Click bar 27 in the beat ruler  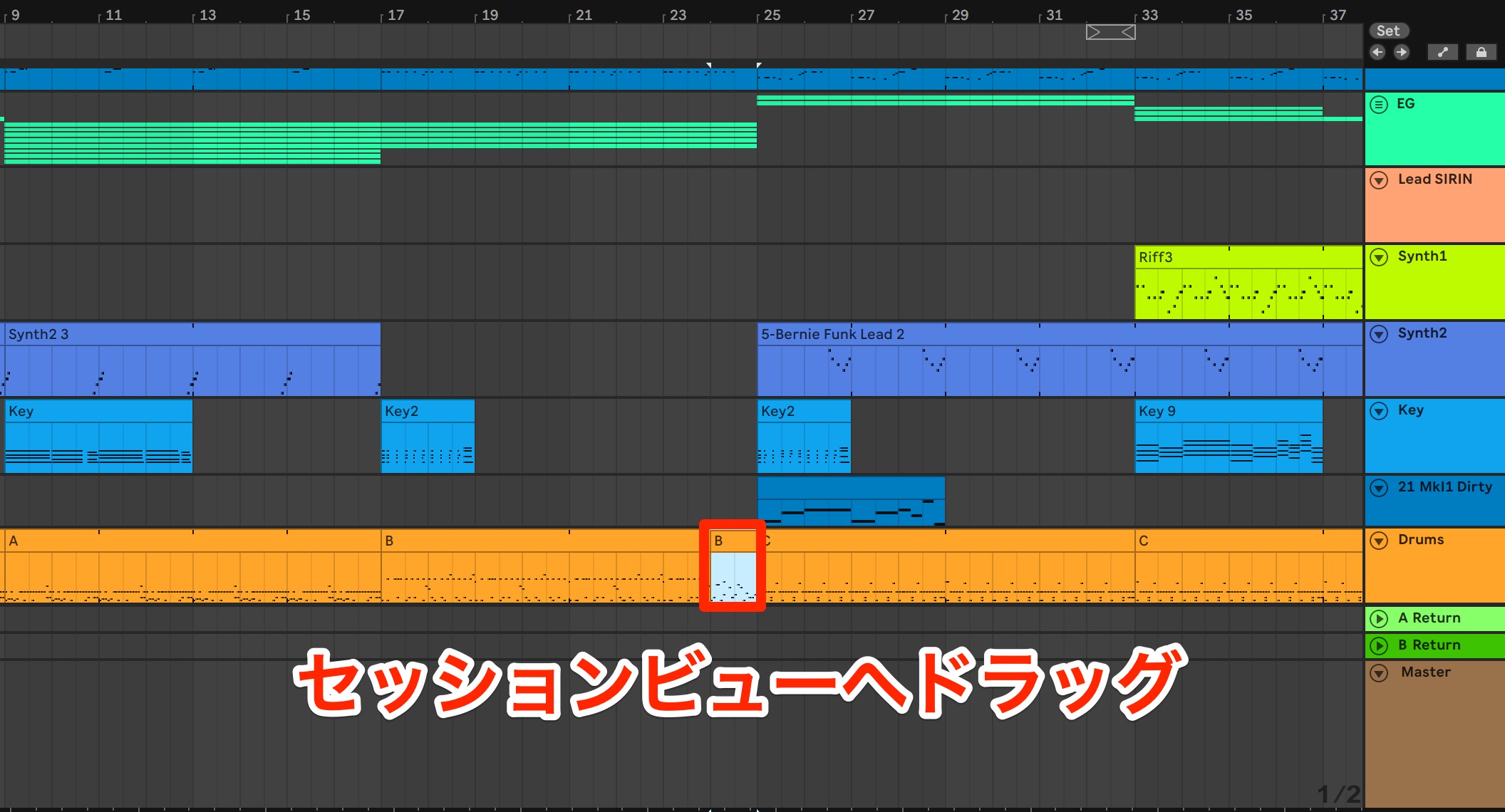866,15
